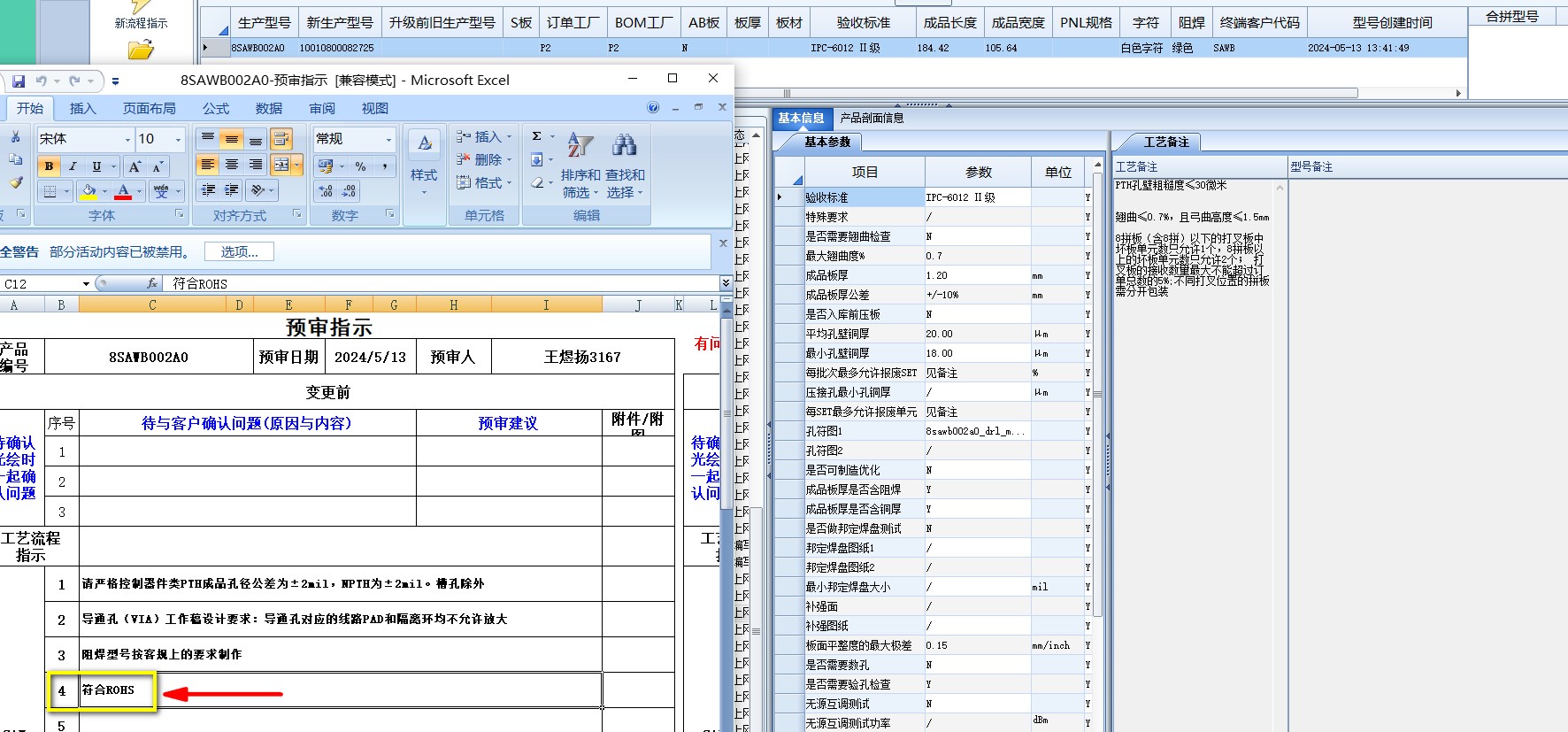Toggle wrap text button
The height and width of the screenshot is (732, 1568).
click(x=281, y=138)
